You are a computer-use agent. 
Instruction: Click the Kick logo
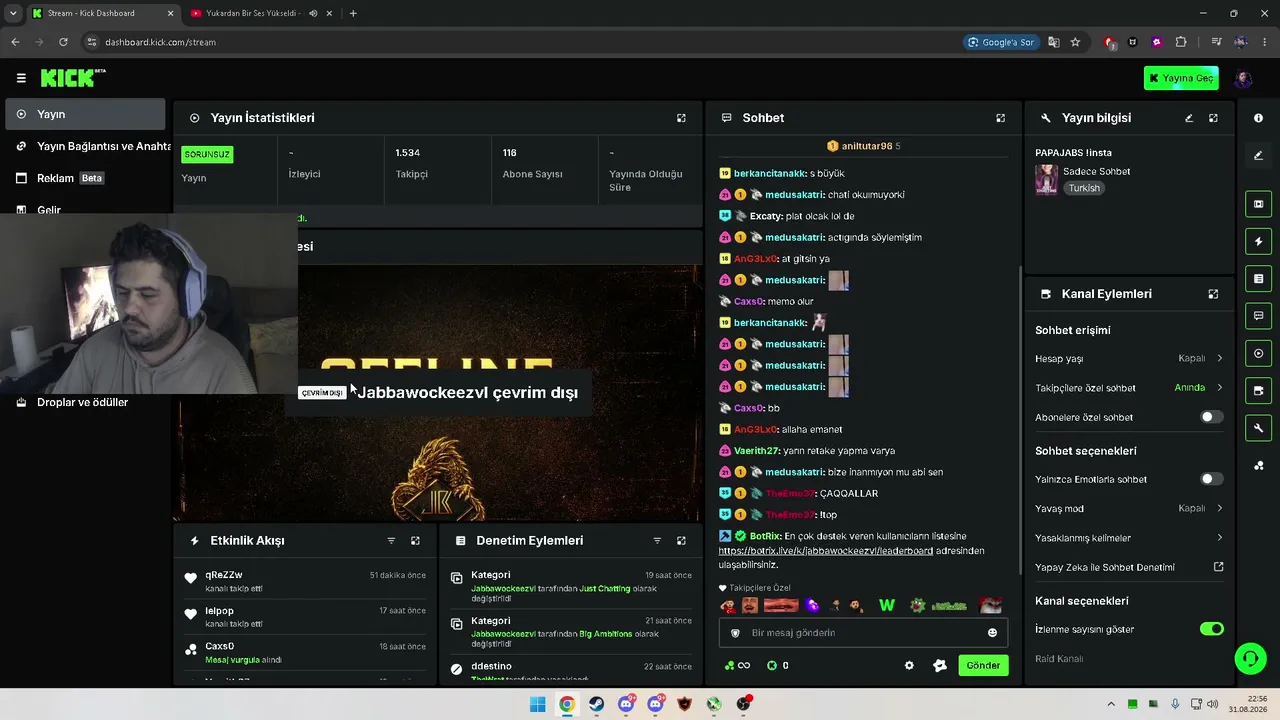point(72,78)
